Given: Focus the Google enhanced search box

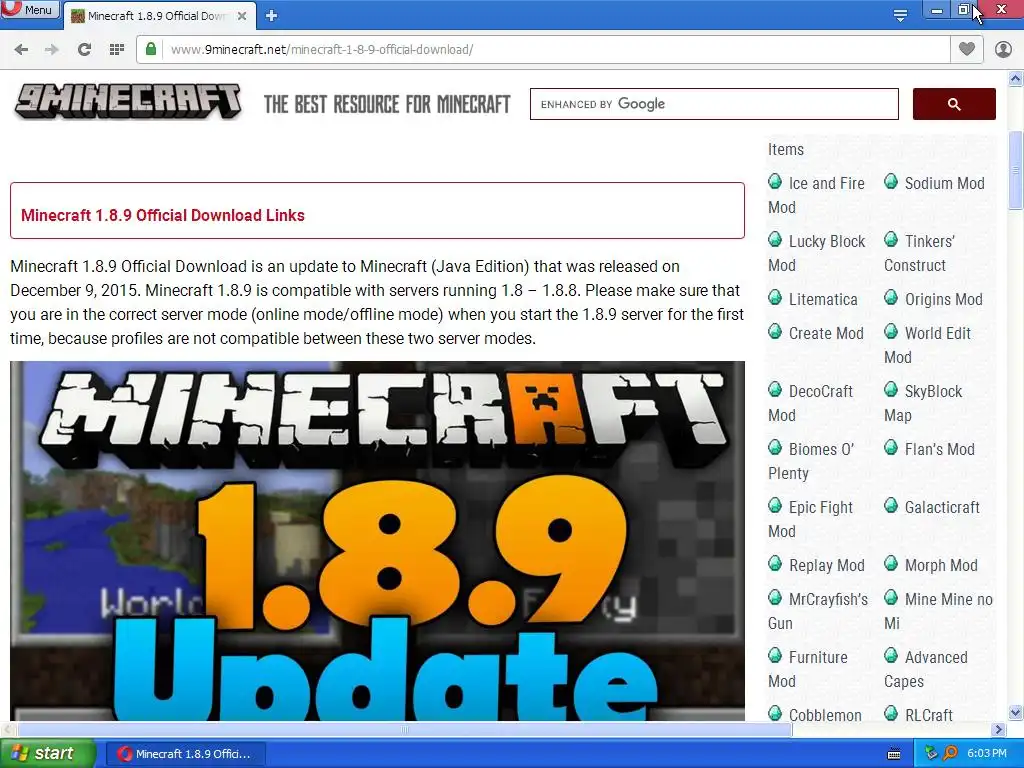Looking at the screenshot, I should (x=714, y=104).
